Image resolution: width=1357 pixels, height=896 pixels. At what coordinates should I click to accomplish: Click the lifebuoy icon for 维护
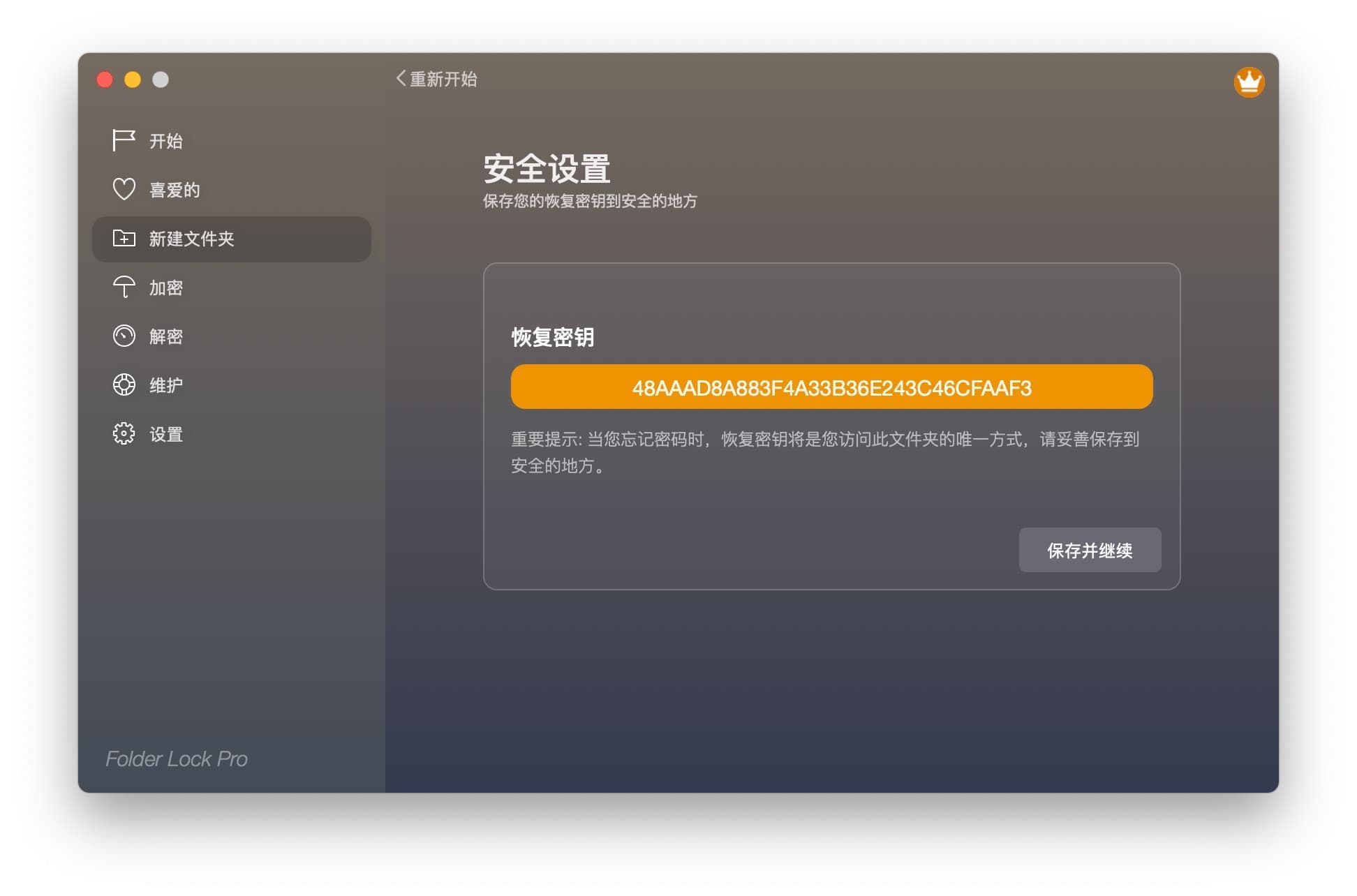pyautogui.click(x=124, y=384)
